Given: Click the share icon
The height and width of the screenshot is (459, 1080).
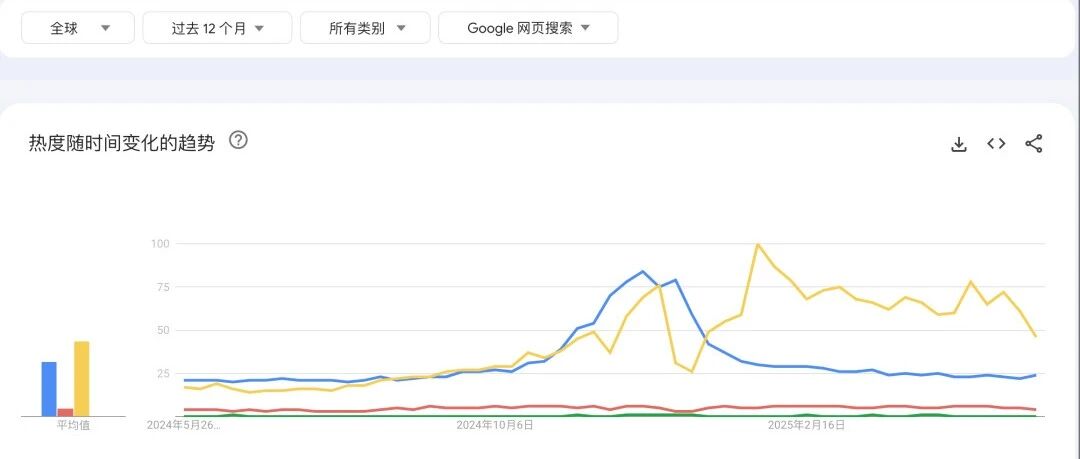Looking at the screenshot, I should [x=1033, y=143].
